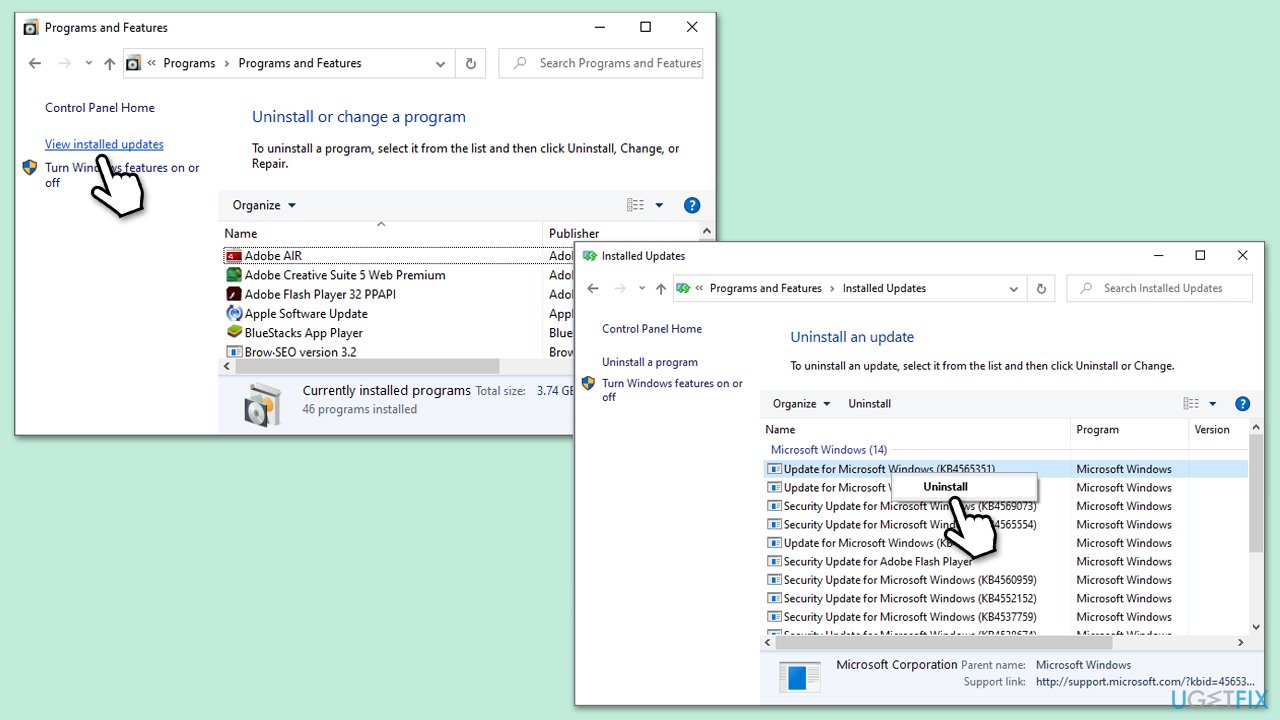
Task: Open the Organize menu in Installed Updates
Action: click(799, 403)
